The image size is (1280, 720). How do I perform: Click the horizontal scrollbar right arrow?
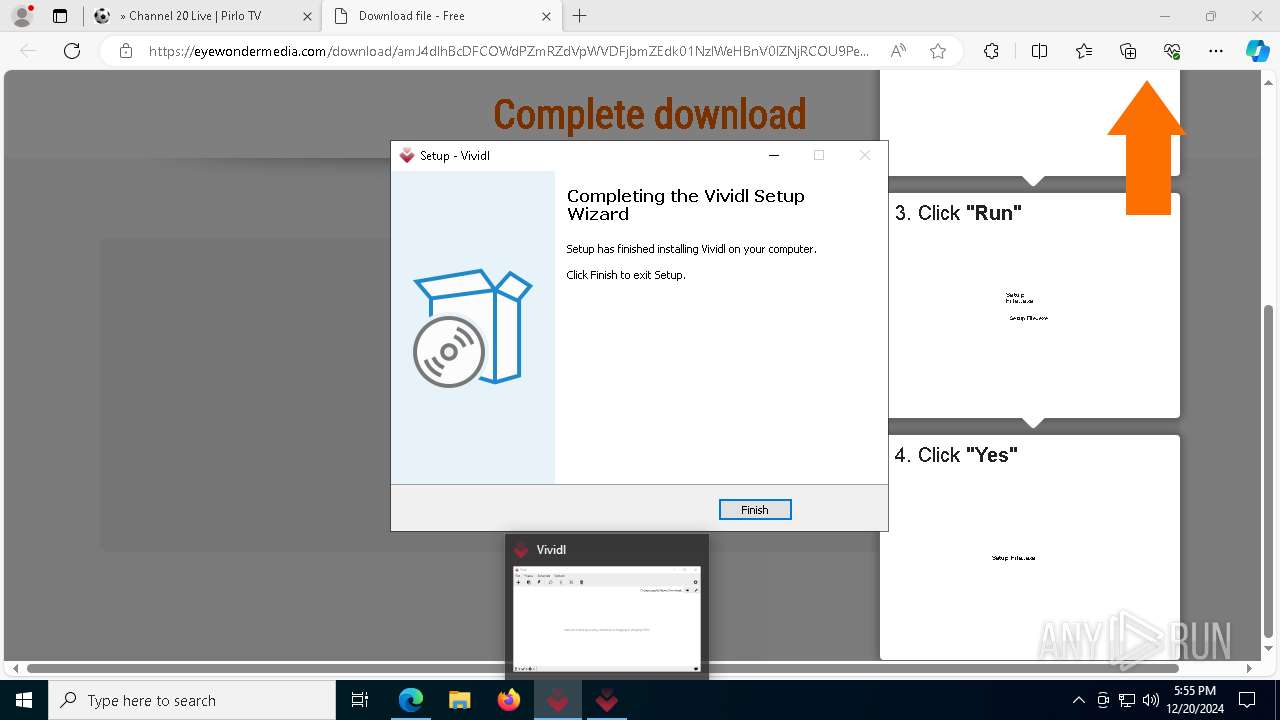coord(1249,668)
